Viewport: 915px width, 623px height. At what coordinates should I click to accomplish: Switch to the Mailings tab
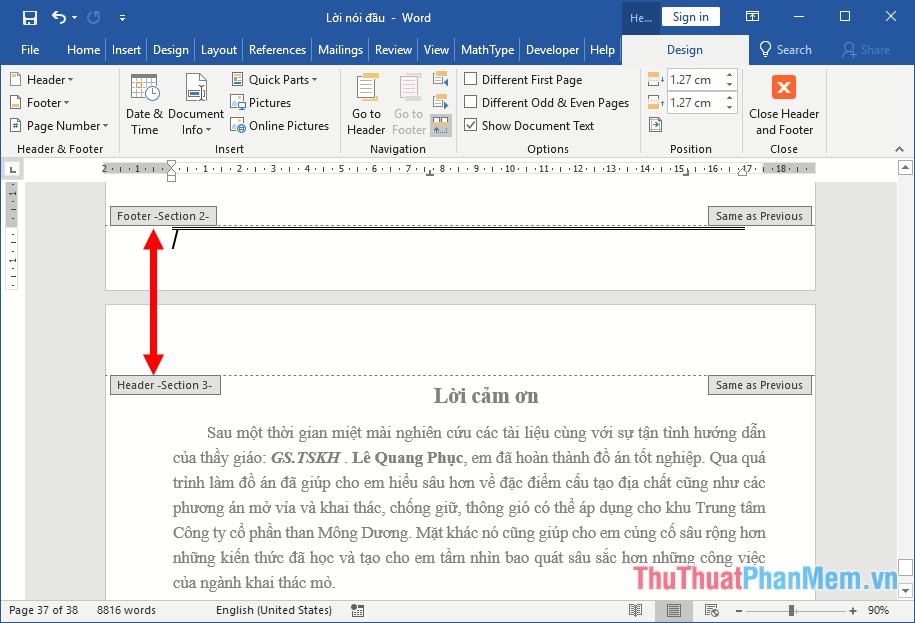335,49
